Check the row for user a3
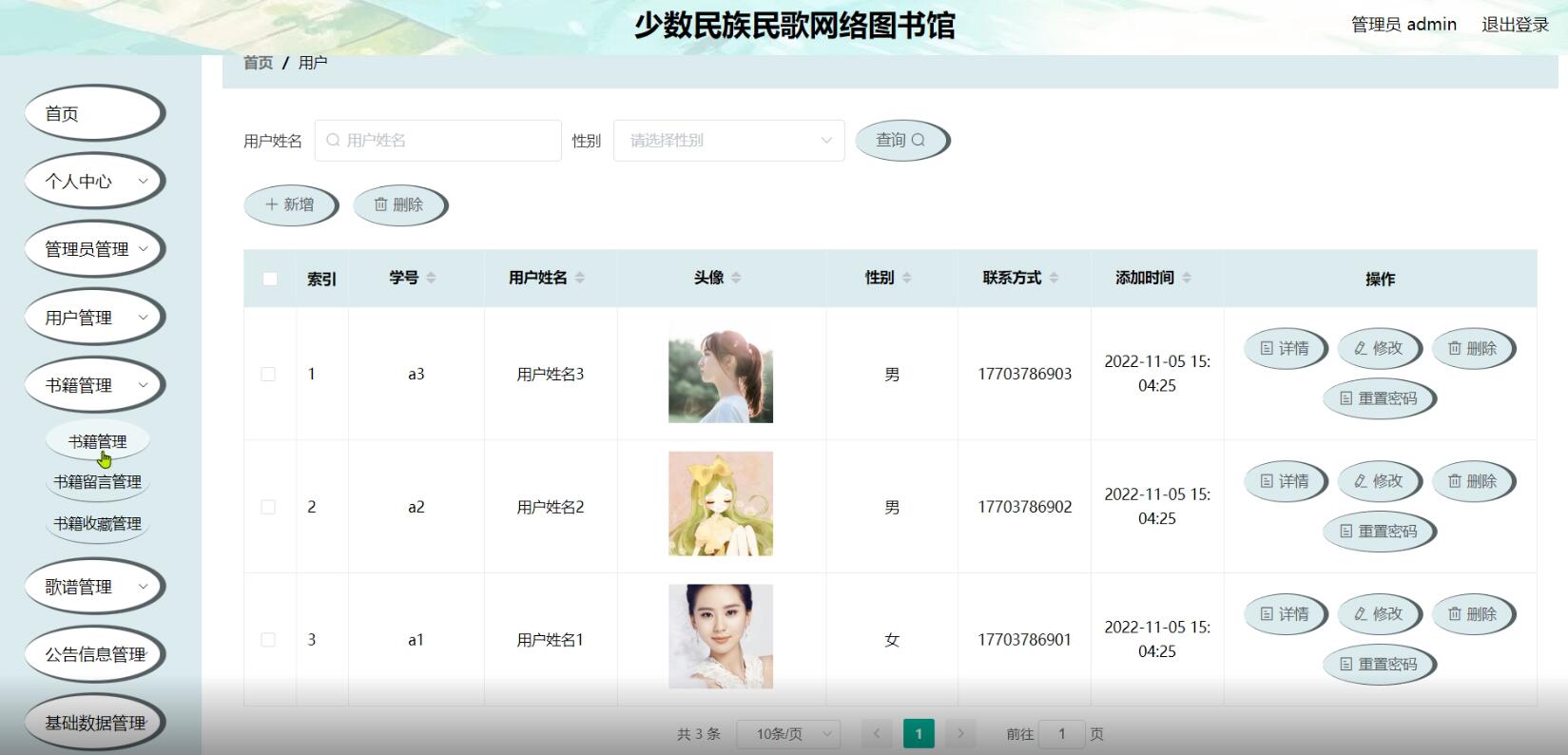The image size is (1568, 755). coord(268,375)
